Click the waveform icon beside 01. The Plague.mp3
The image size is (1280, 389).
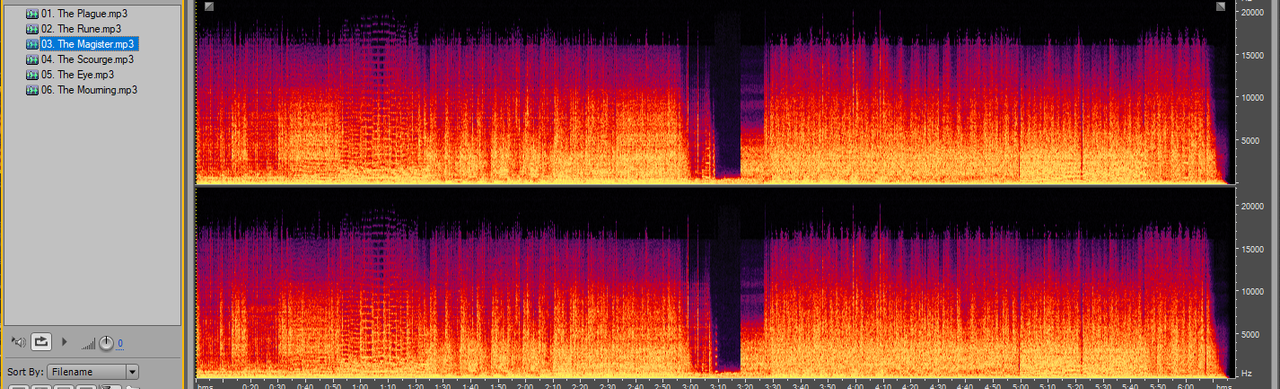32,14
